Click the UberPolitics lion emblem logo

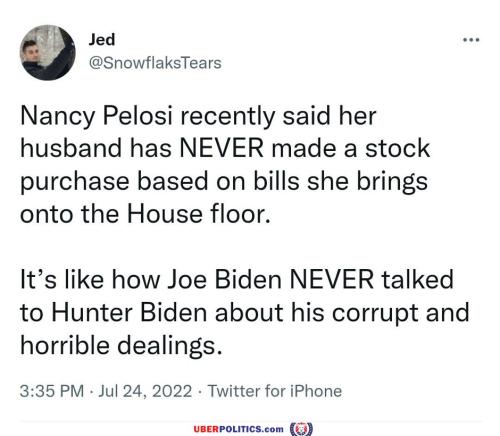click(301, 428)
